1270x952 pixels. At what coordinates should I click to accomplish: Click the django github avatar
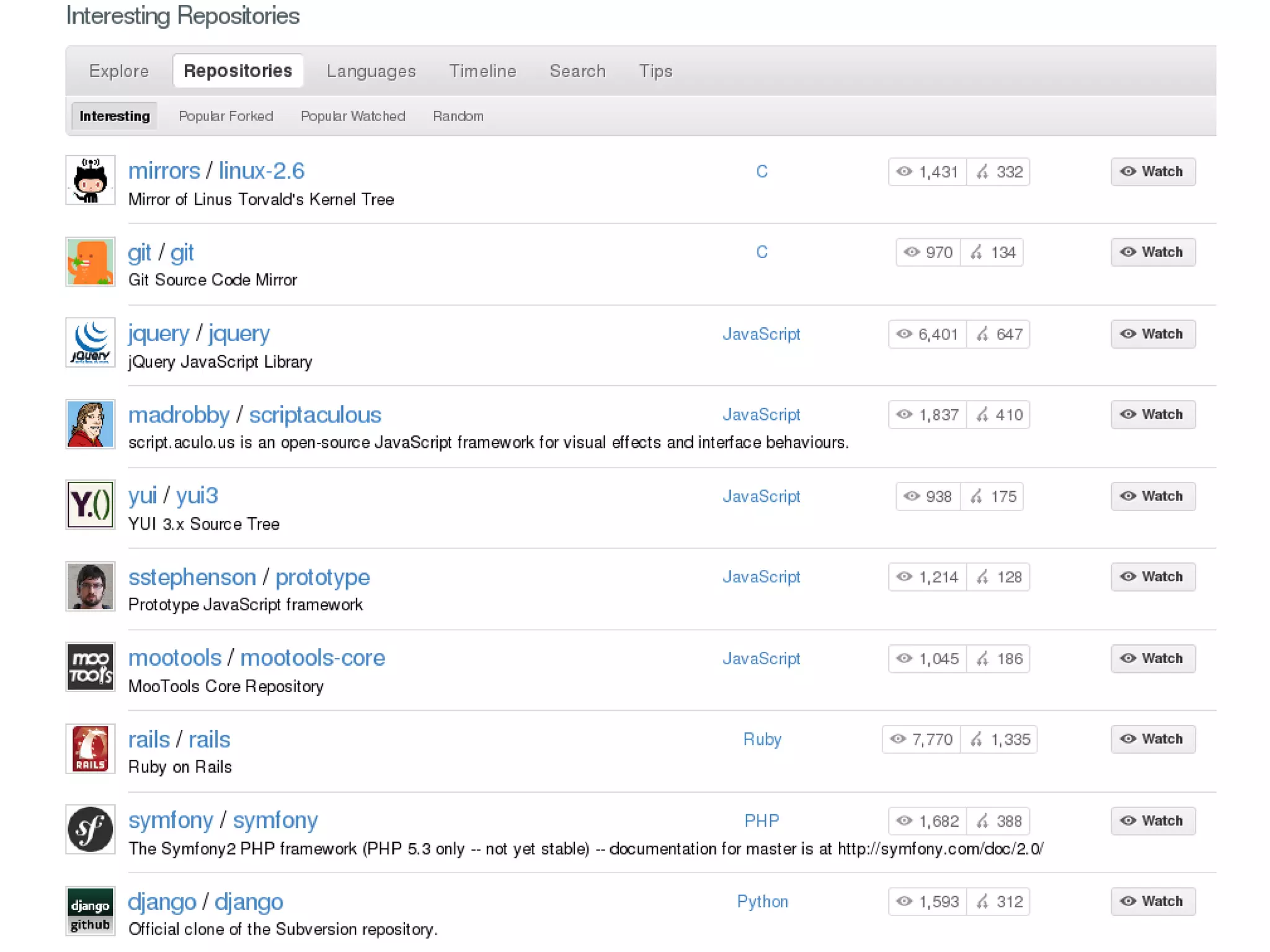click(x=90, y=910)
